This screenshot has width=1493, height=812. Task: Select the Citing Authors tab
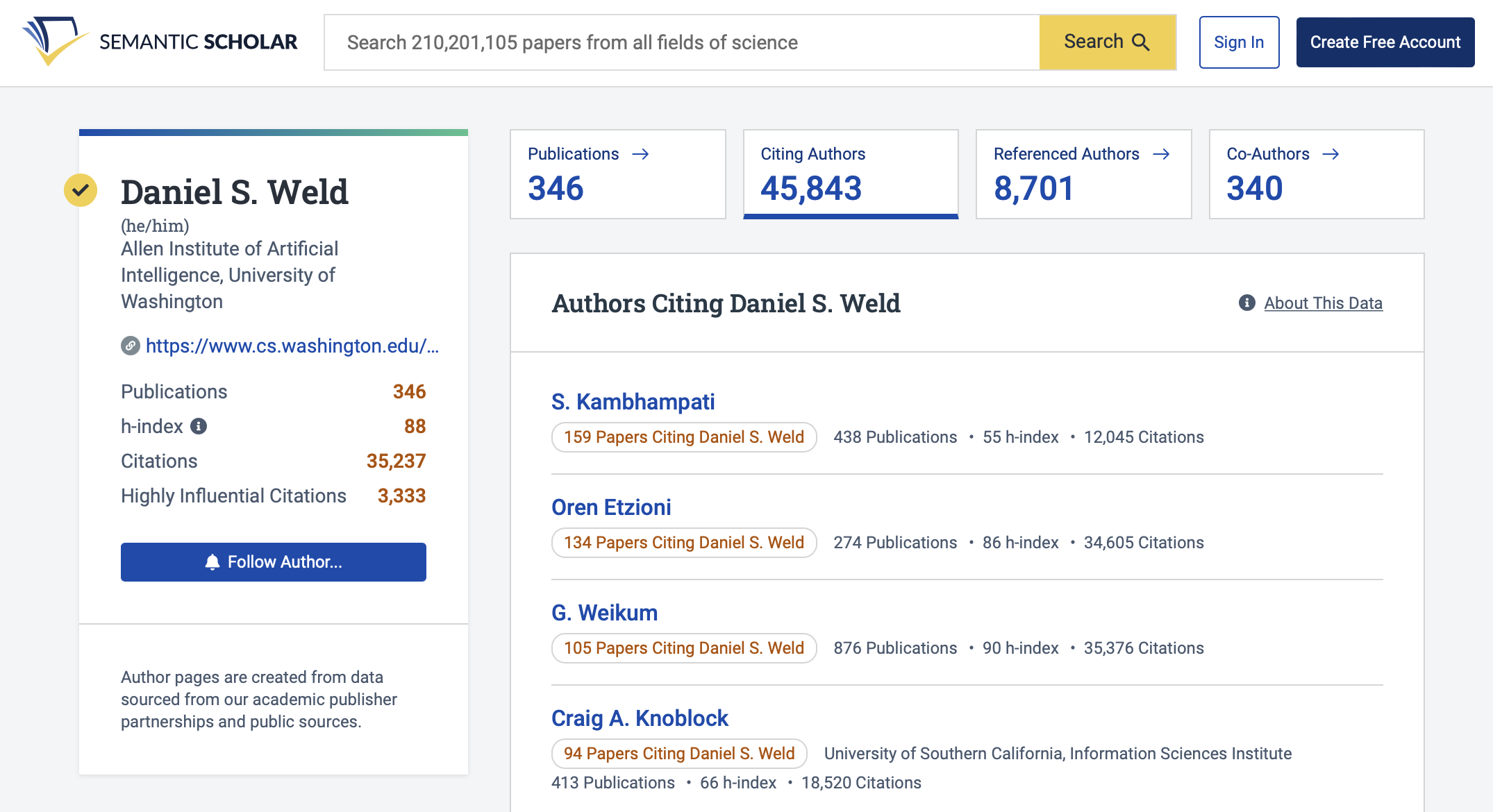[851, 174]
